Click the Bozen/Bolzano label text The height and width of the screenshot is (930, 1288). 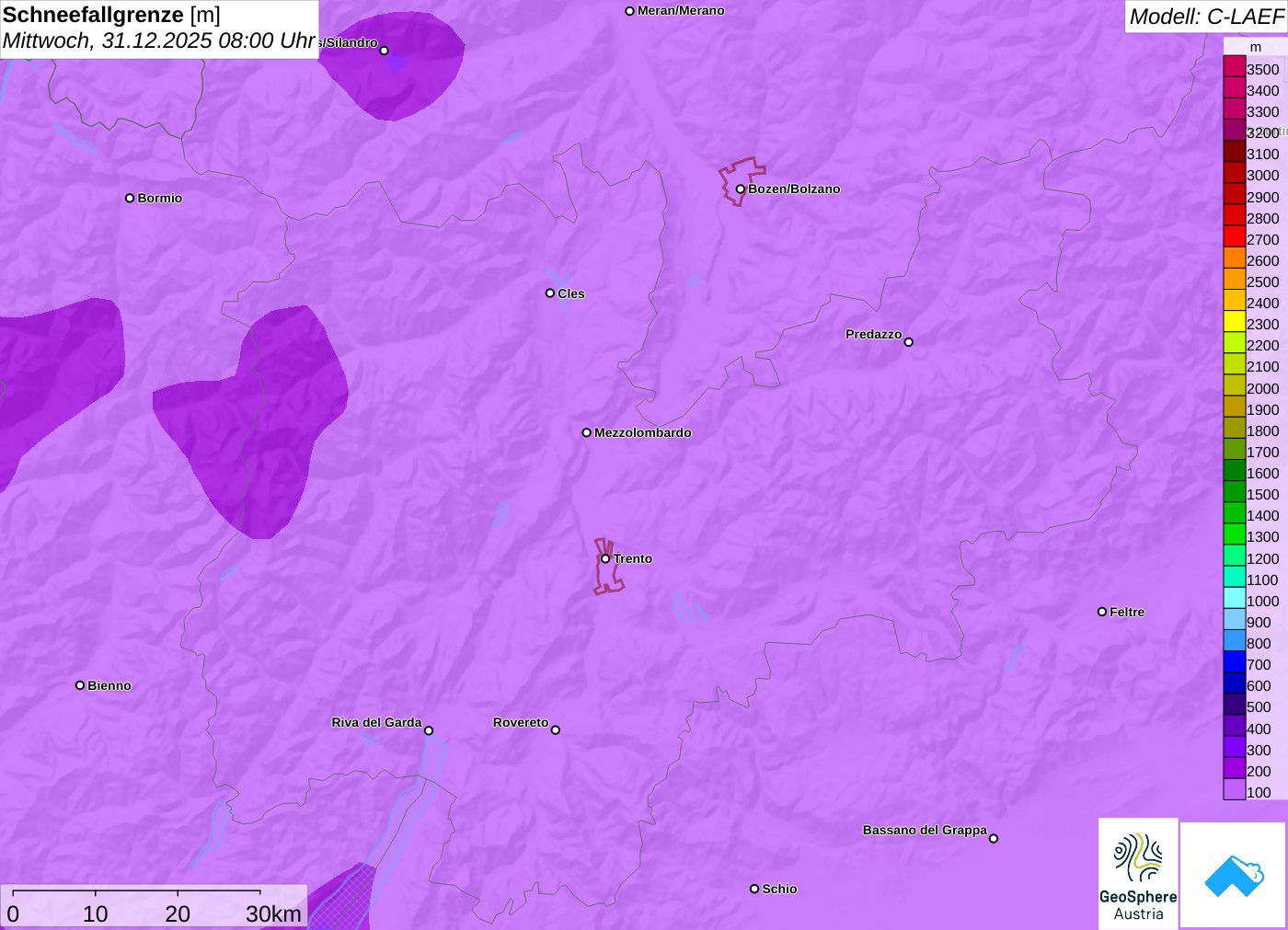(x=794, y=189)
